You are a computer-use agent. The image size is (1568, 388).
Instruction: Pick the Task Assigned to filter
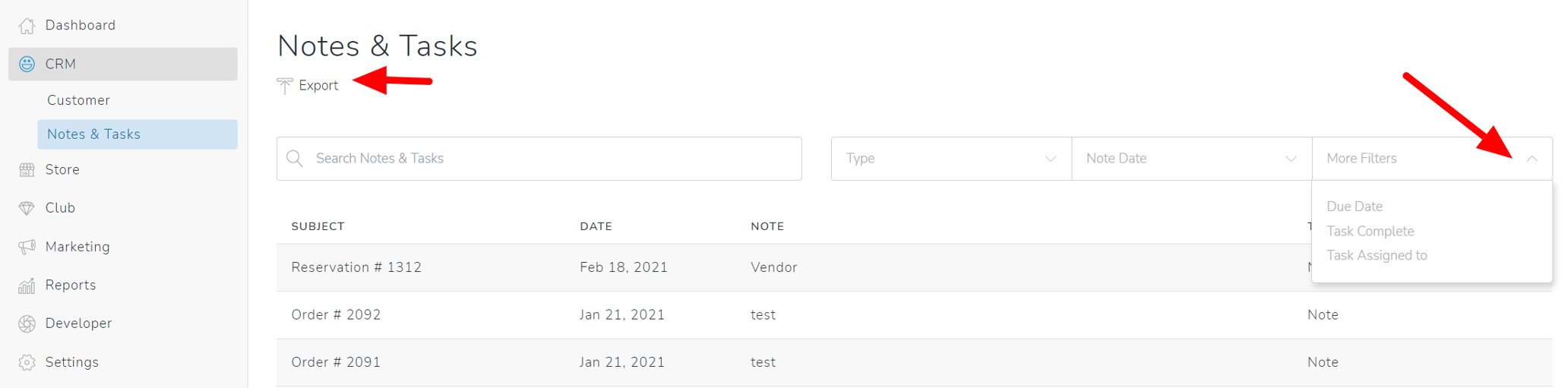[1377, 255]
